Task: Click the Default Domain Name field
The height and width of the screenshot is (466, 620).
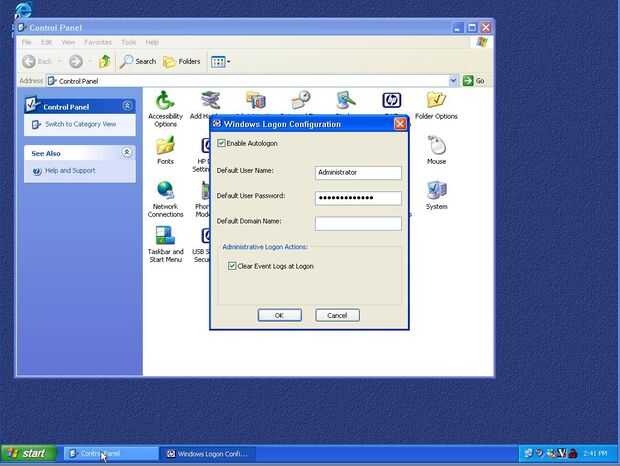Action: [x=358, y=223]
